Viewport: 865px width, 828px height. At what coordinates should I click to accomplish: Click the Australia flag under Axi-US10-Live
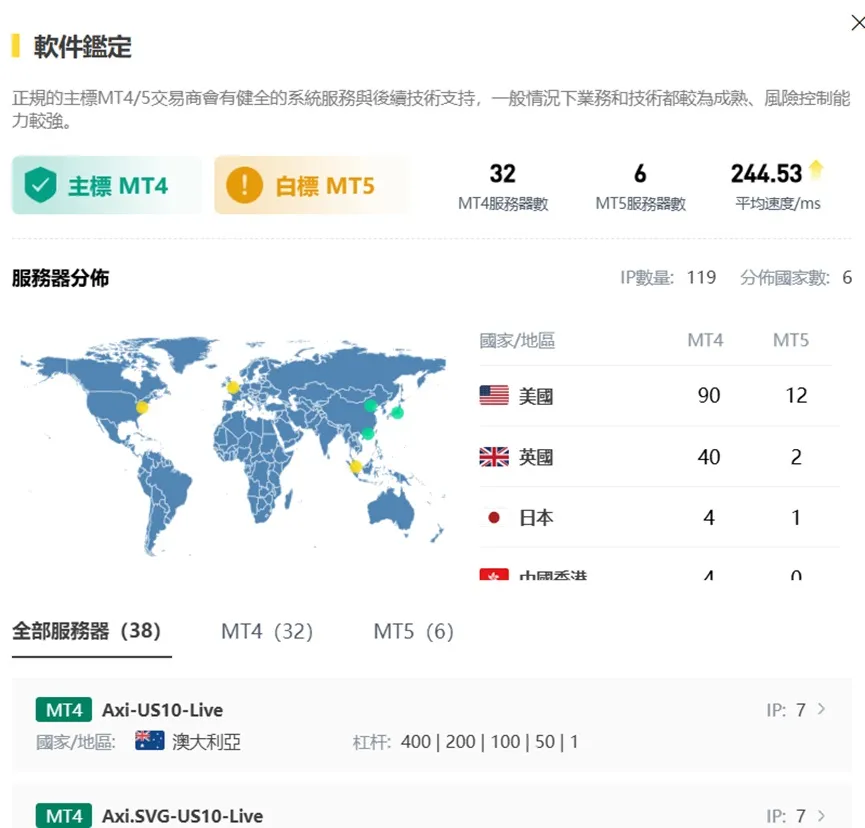coord(149,740)
